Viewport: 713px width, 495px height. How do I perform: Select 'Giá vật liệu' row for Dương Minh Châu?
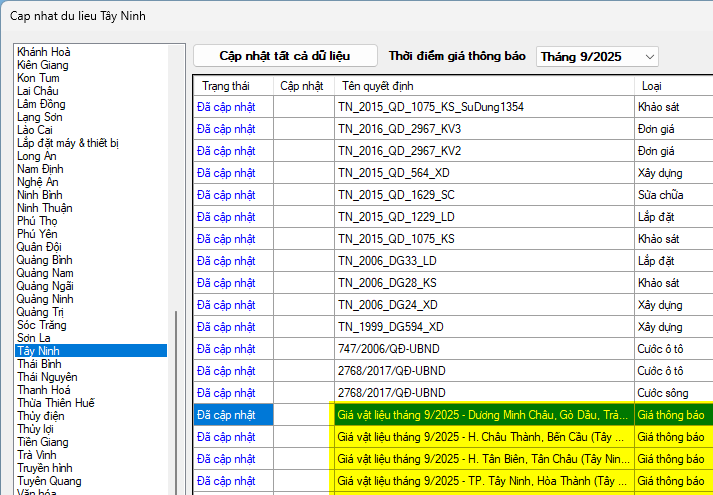tap(483, 415)
